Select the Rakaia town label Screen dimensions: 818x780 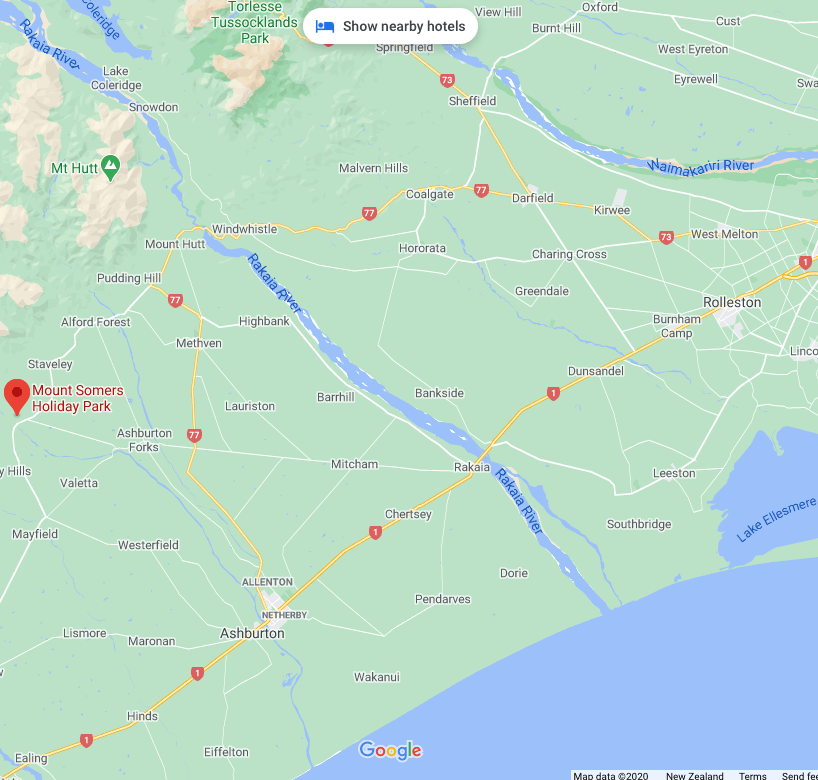pos(472,467)
